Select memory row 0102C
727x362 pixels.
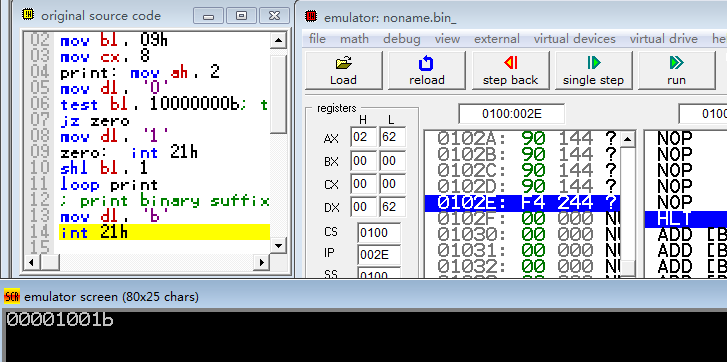pos(523,170)
